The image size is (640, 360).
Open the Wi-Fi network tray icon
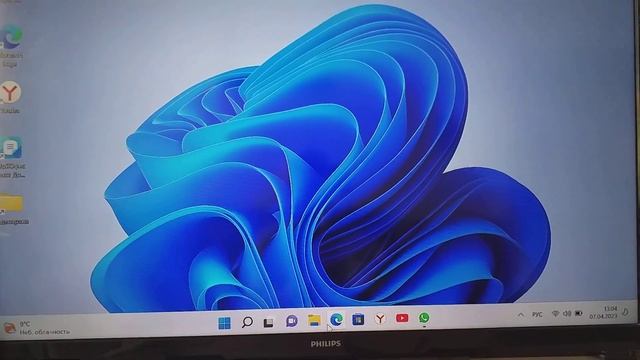pyautogui.click(x=555, y=313)
